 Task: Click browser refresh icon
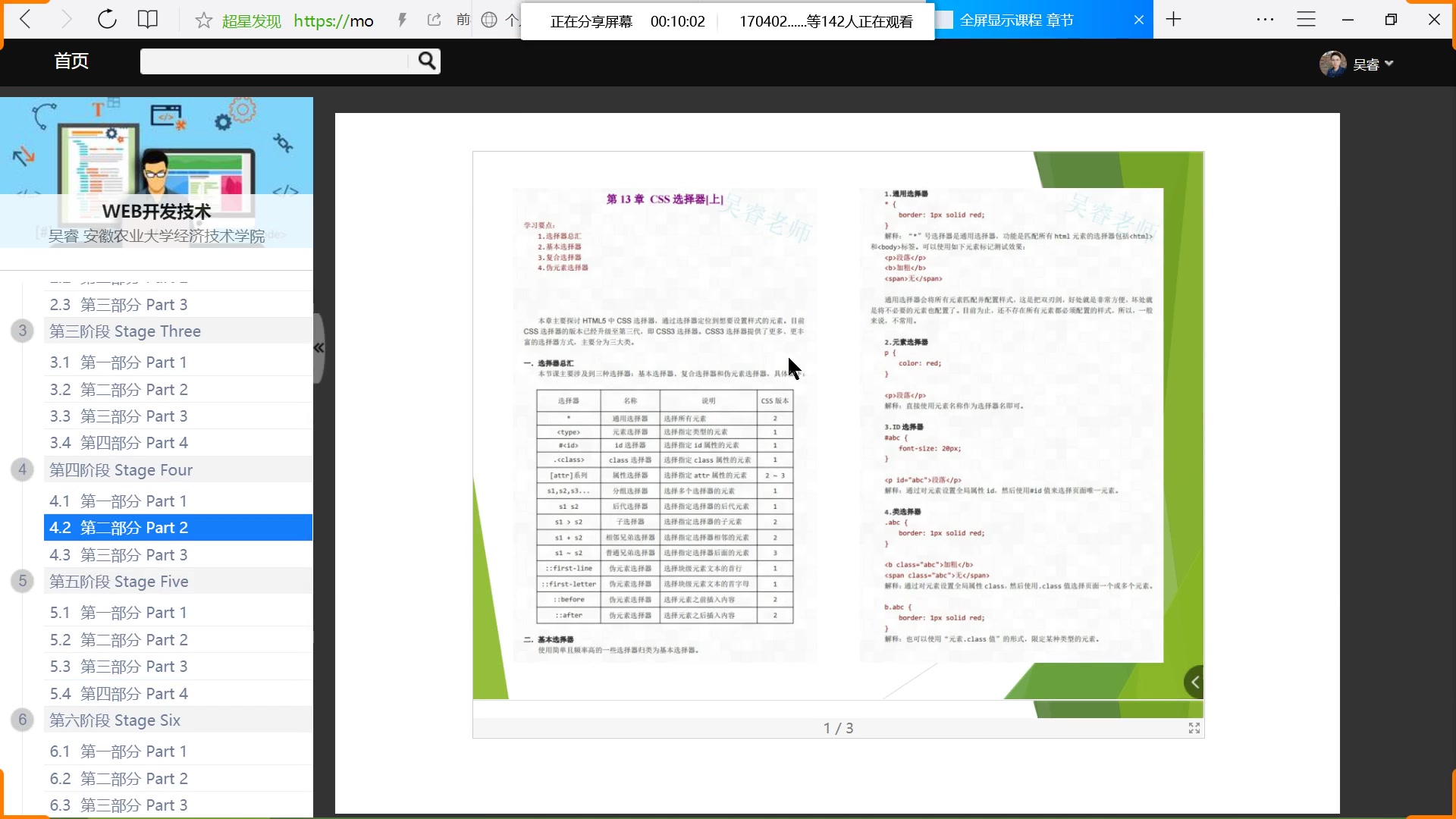(107, 20)
